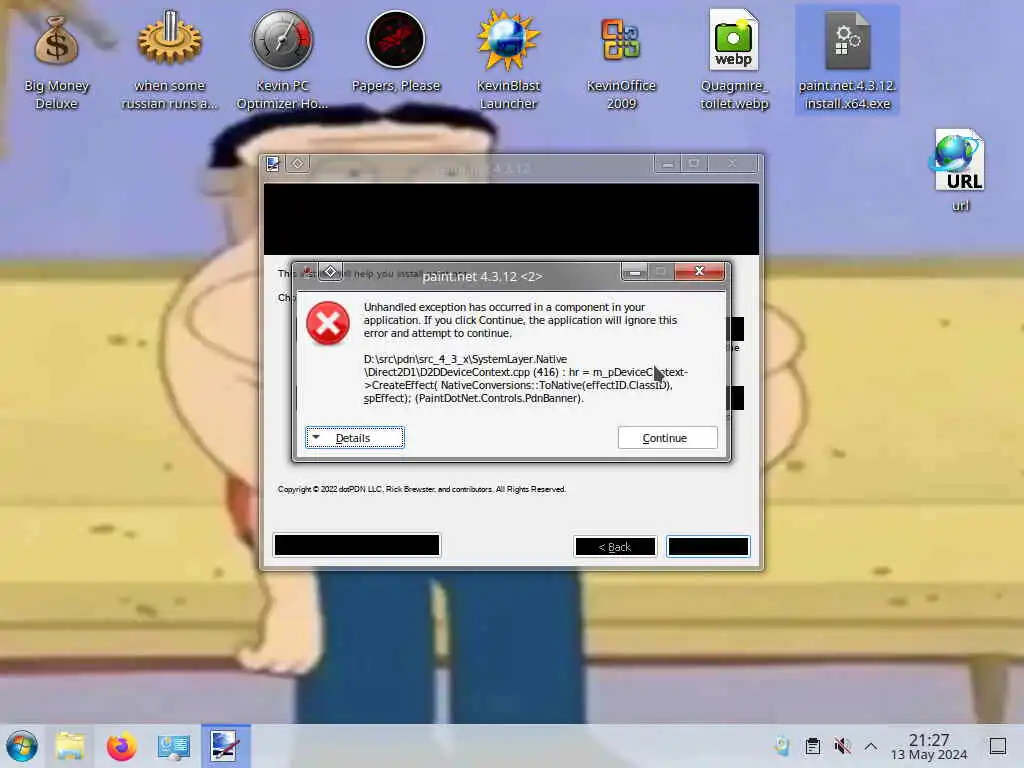Image resolution: width=1024 pixels, height=768 pixels.
Task: Minimize the paint.net <2> error dialog
Action: pyautogui.click(x=634, y=271)
